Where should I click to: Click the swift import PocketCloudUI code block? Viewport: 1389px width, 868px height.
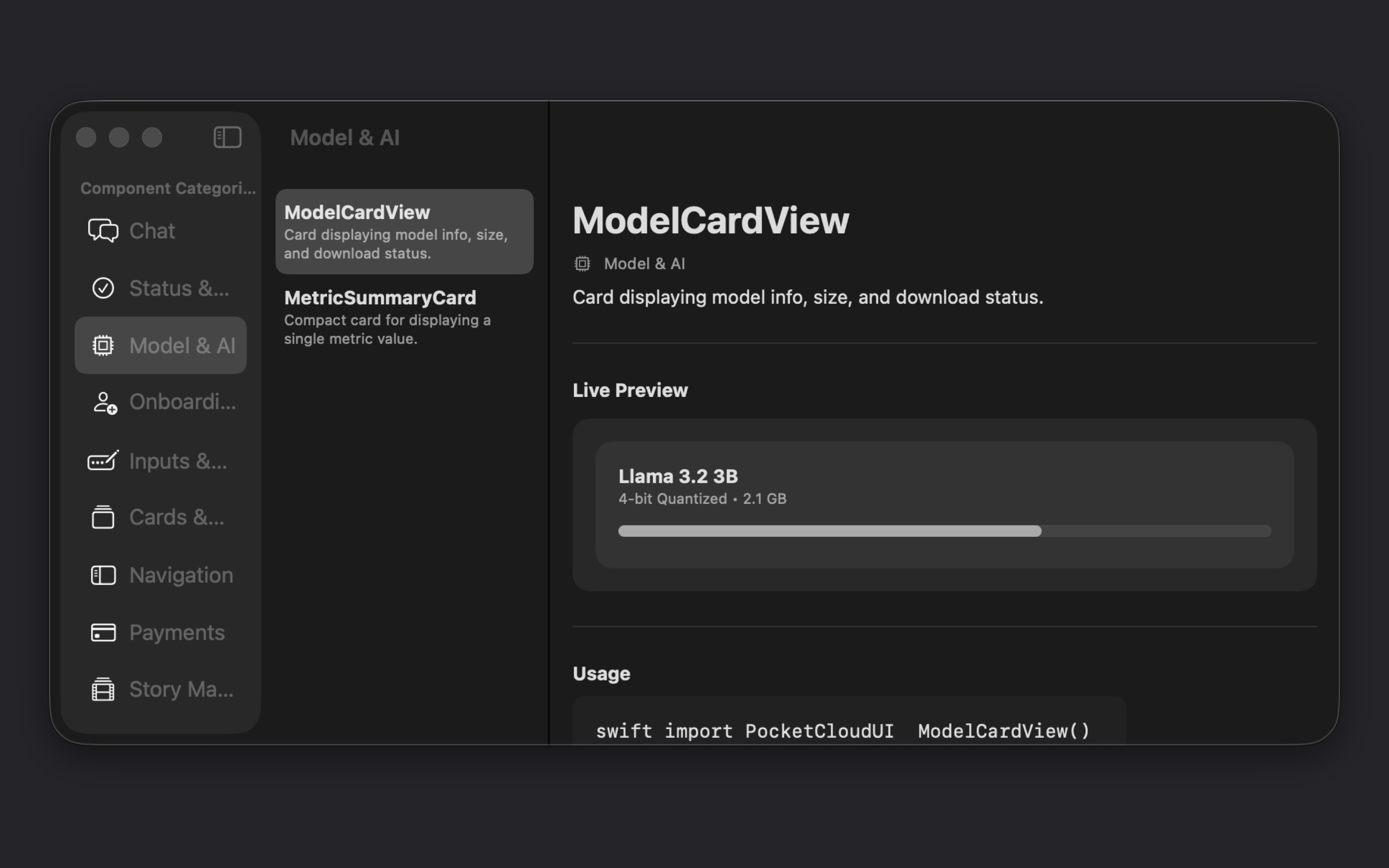[x=849, y=721]
